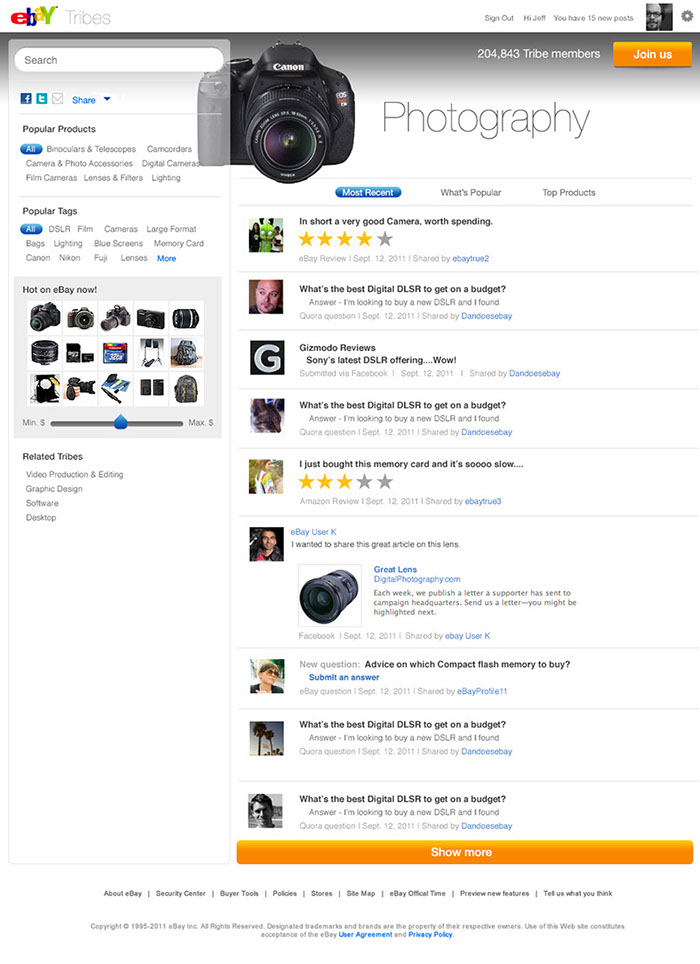The height and width of the screenshot is (964, 700).
Task: Toggle the Fuji tag filter
Action: pyautogui.click(x=100, y=258)
